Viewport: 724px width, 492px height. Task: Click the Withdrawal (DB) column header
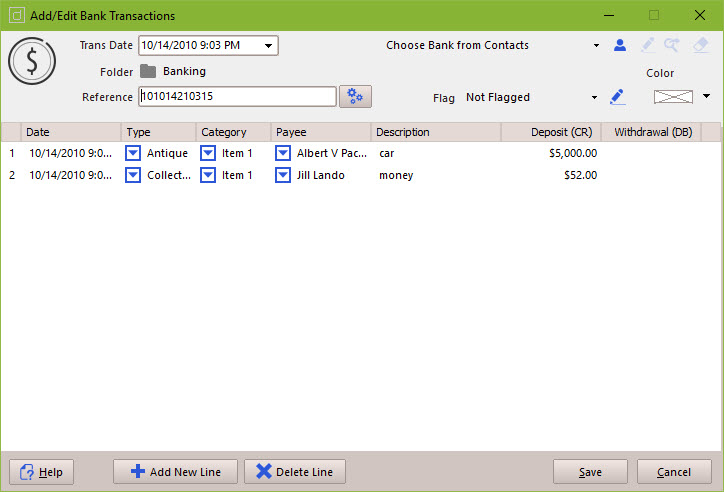[652, 132]
